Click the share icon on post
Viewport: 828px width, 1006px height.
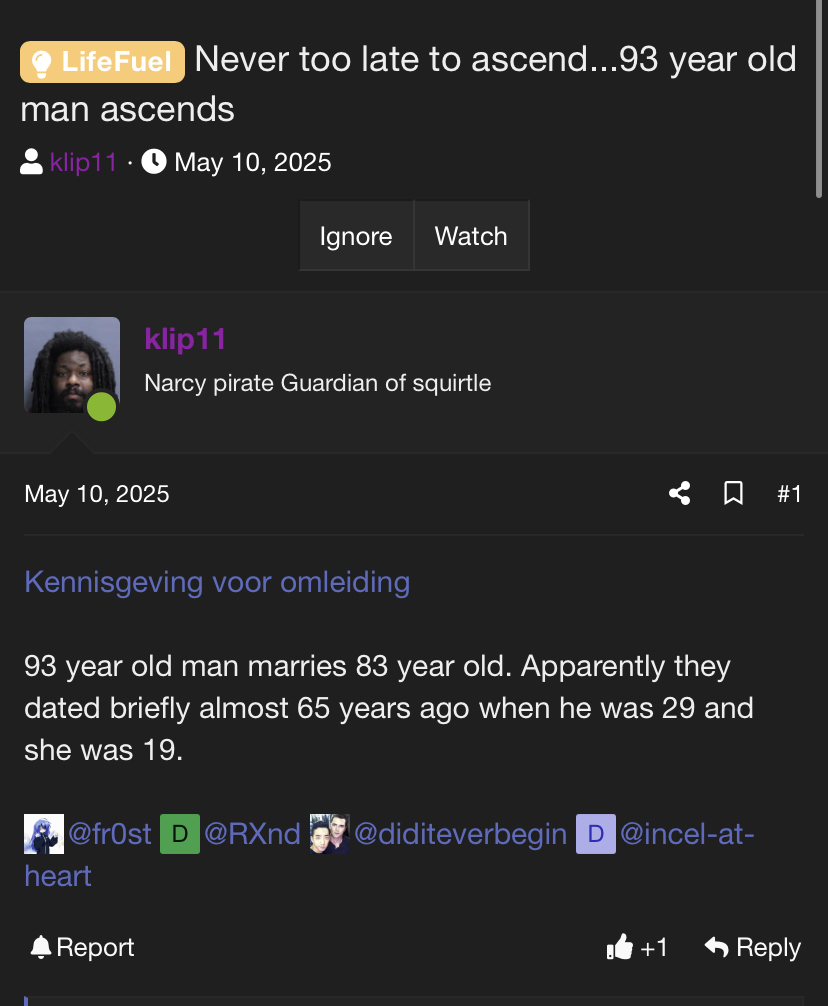680,494
